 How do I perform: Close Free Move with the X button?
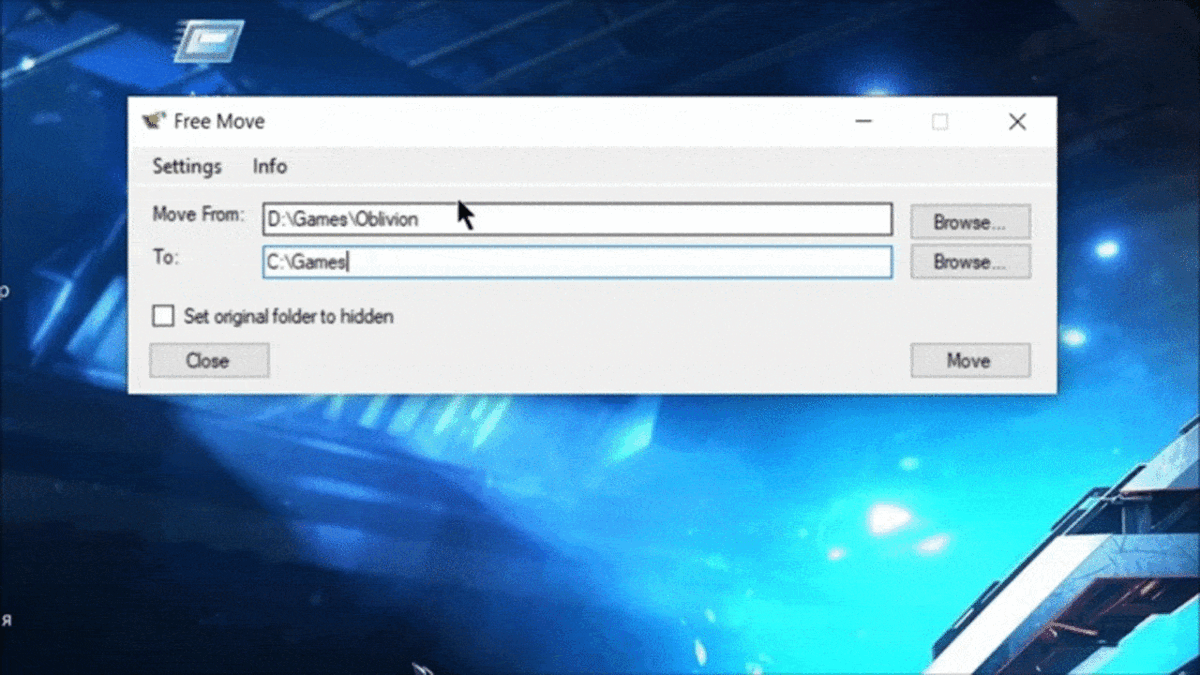[1017, 121]
